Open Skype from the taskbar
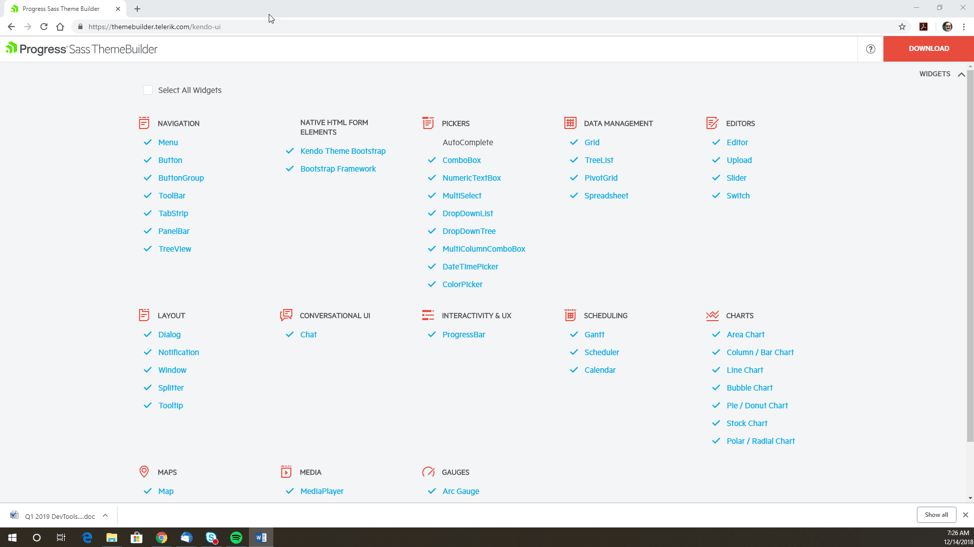This screenshot has width=974, height=547. coord(211,538)
